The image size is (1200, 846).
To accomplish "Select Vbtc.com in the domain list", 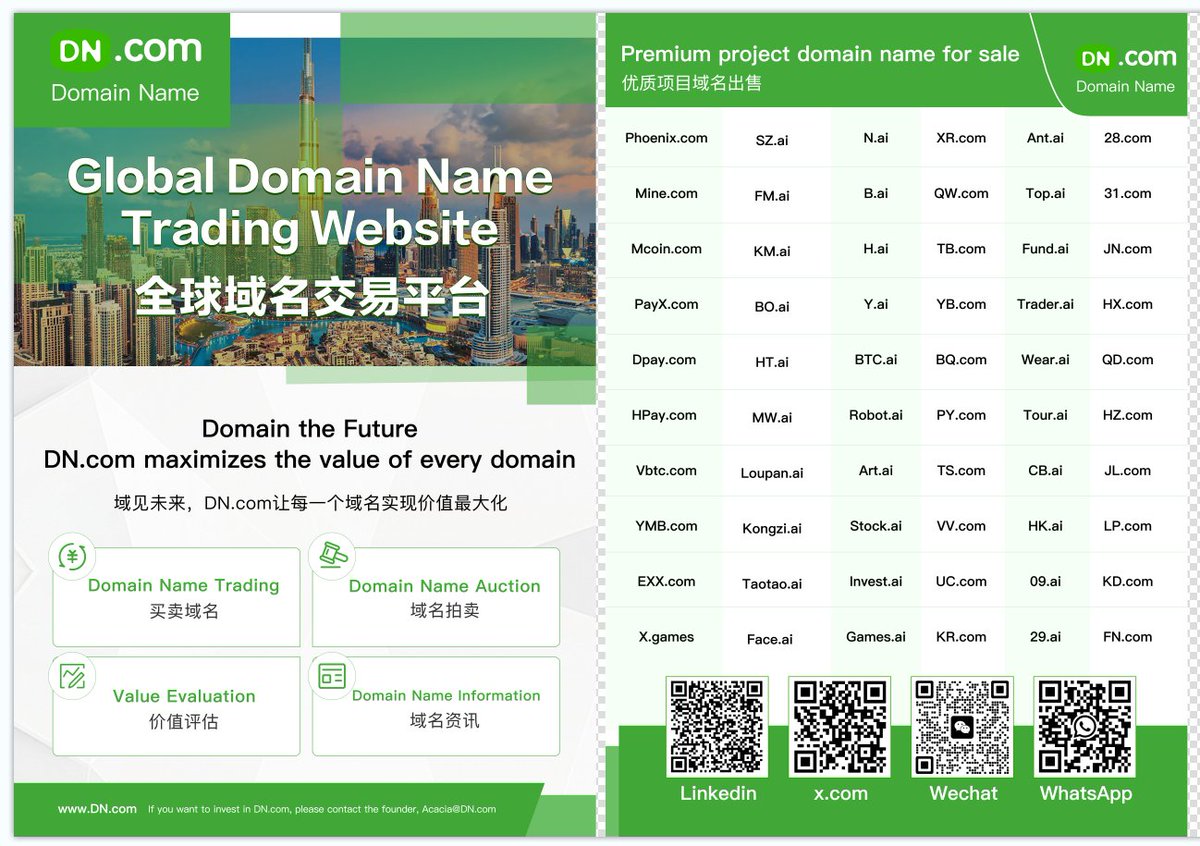I will click(x=666, y=470).
